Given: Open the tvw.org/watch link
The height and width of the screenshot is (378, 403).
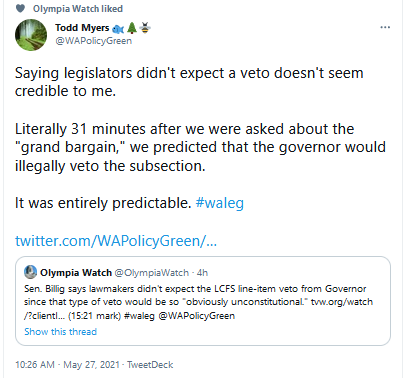Looking at the screenshot, I should click(342, 302).
